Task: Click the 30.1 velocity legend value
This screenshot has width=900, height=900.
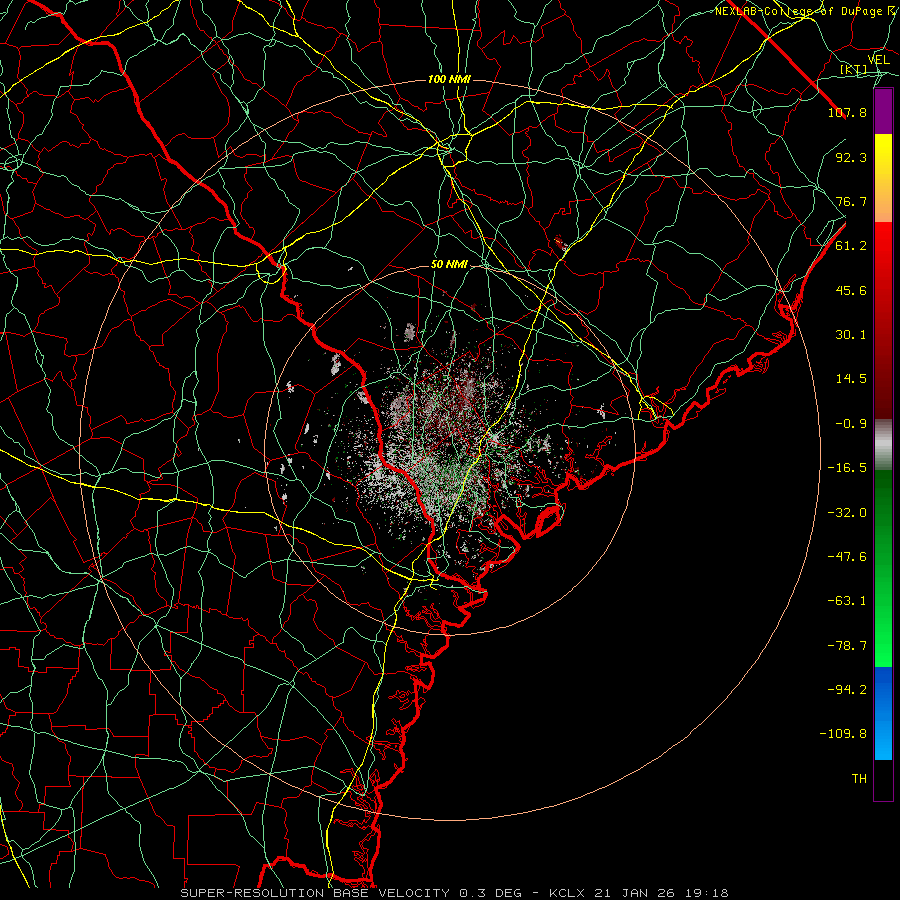Action: click(851, 335)
